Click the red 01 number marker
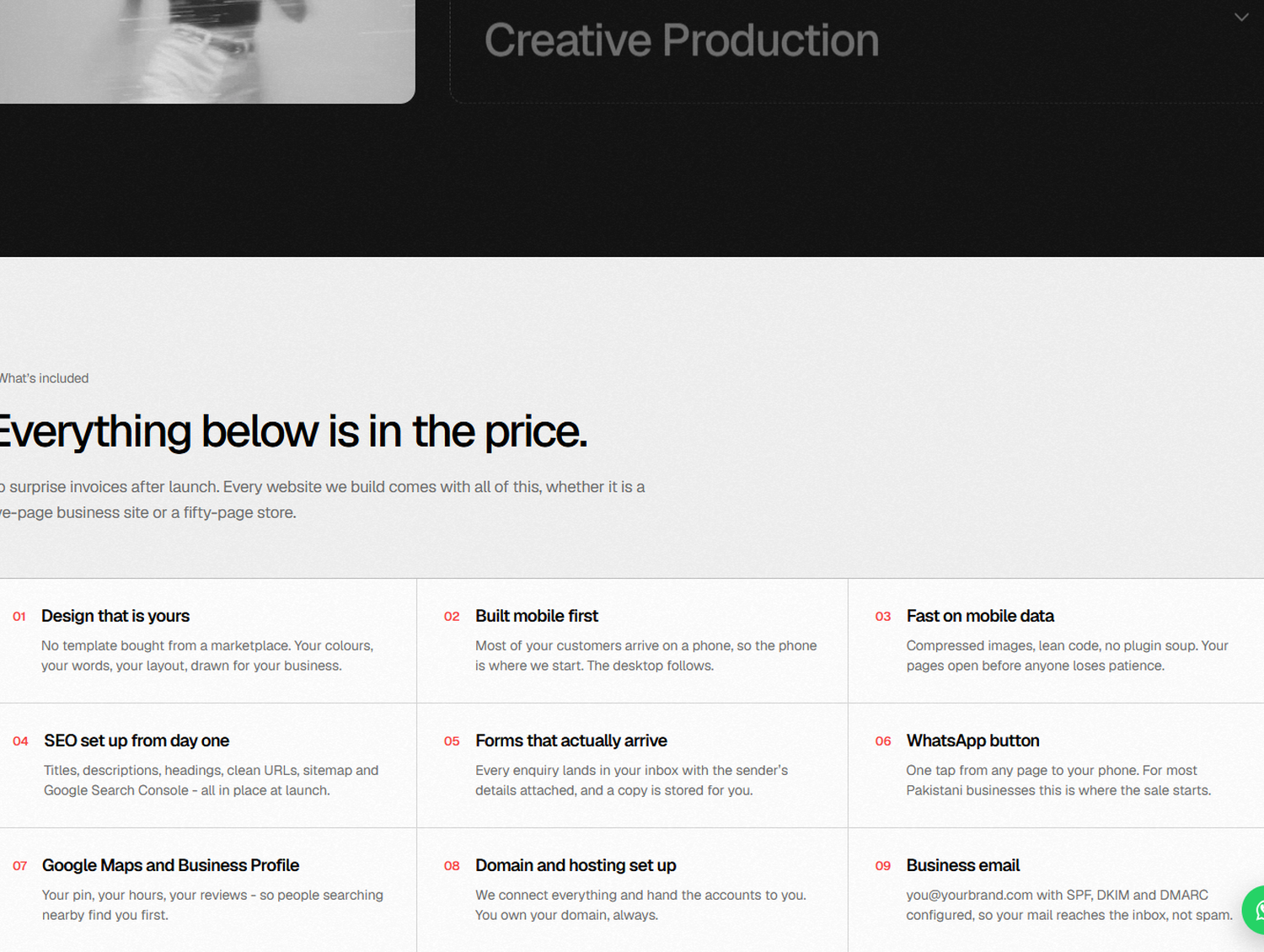1264x952 pixels. point(19,617)
